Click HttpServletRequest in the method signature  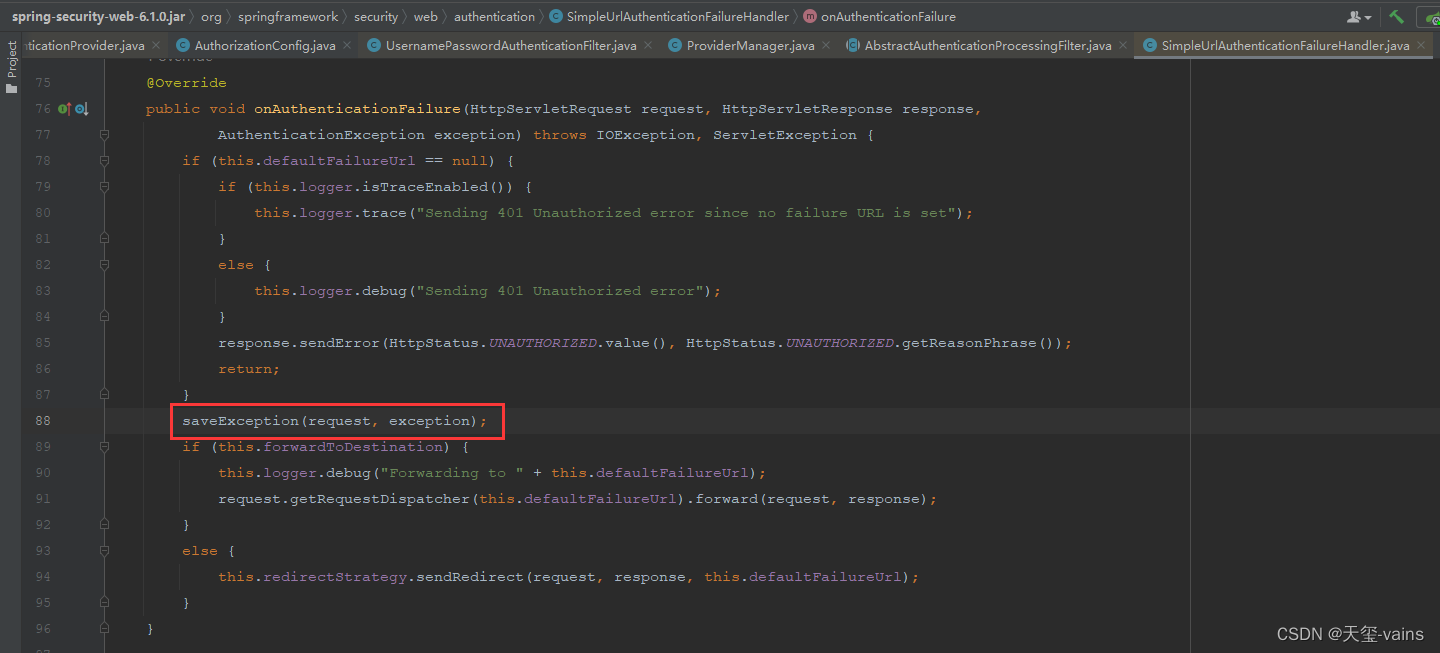tap(550, 109)
